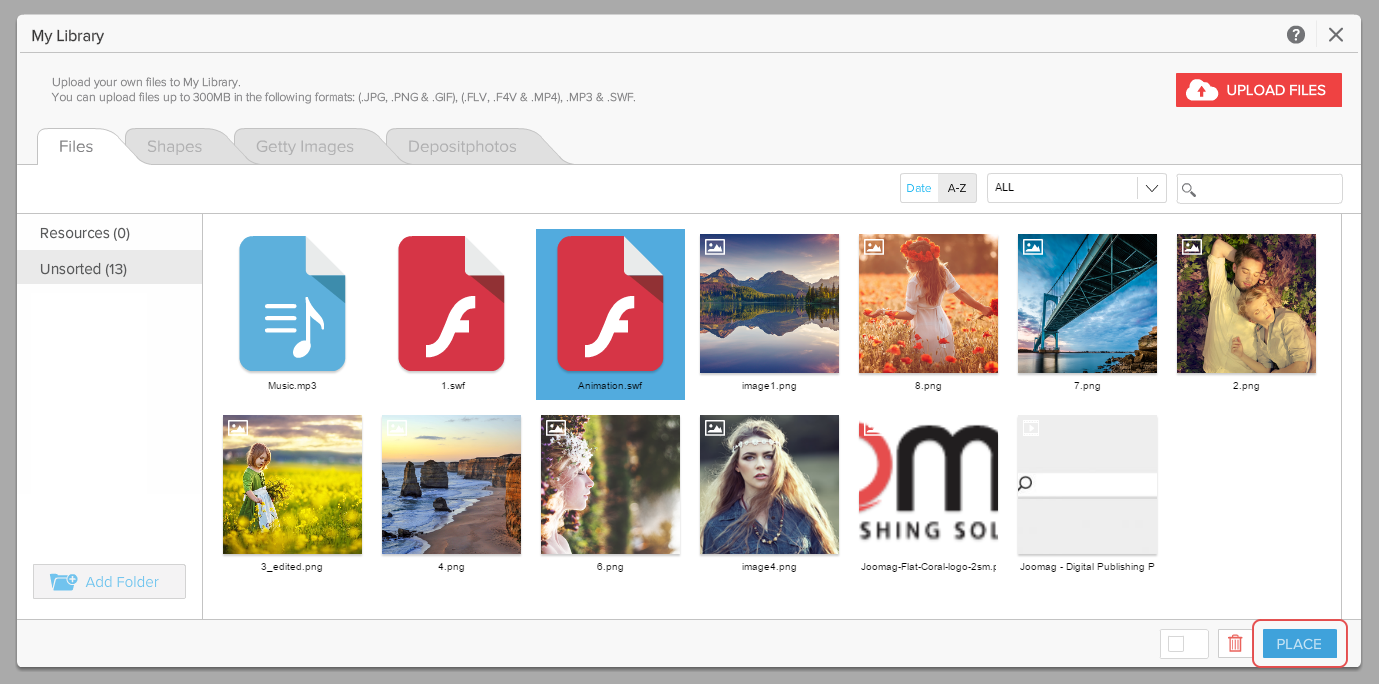Select the Animation.swf flash file
The height and width of the screenshot is (684, 1379).
click(x=610, y=304)
